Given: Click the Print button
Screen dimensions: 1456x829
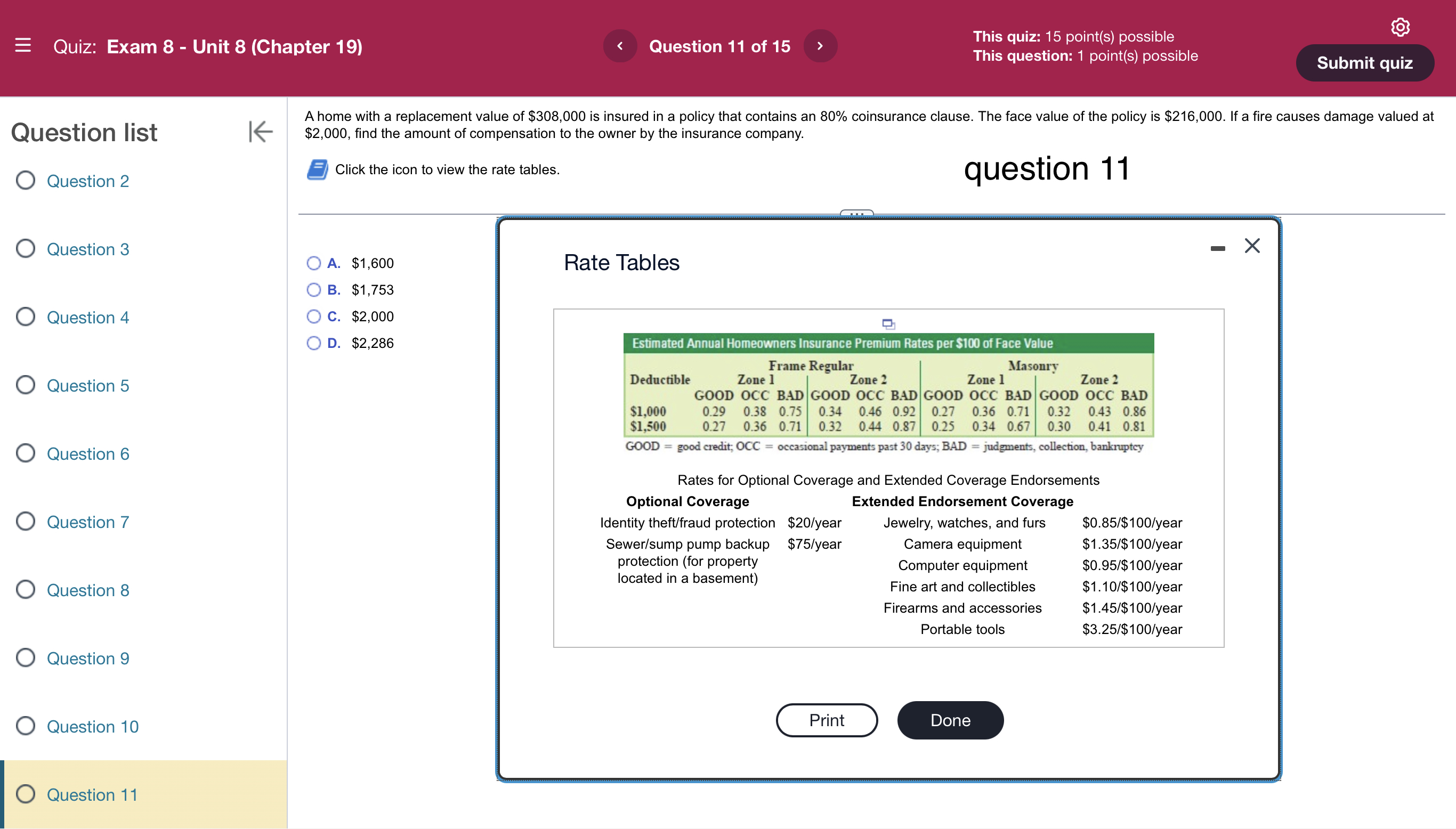Looking at the screenshot, I should 826,720.
